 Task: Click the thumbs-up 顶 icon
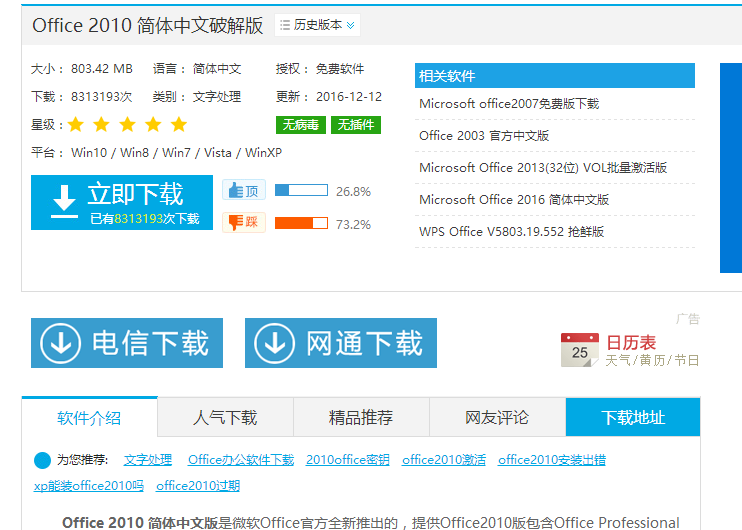click(244, 190)
